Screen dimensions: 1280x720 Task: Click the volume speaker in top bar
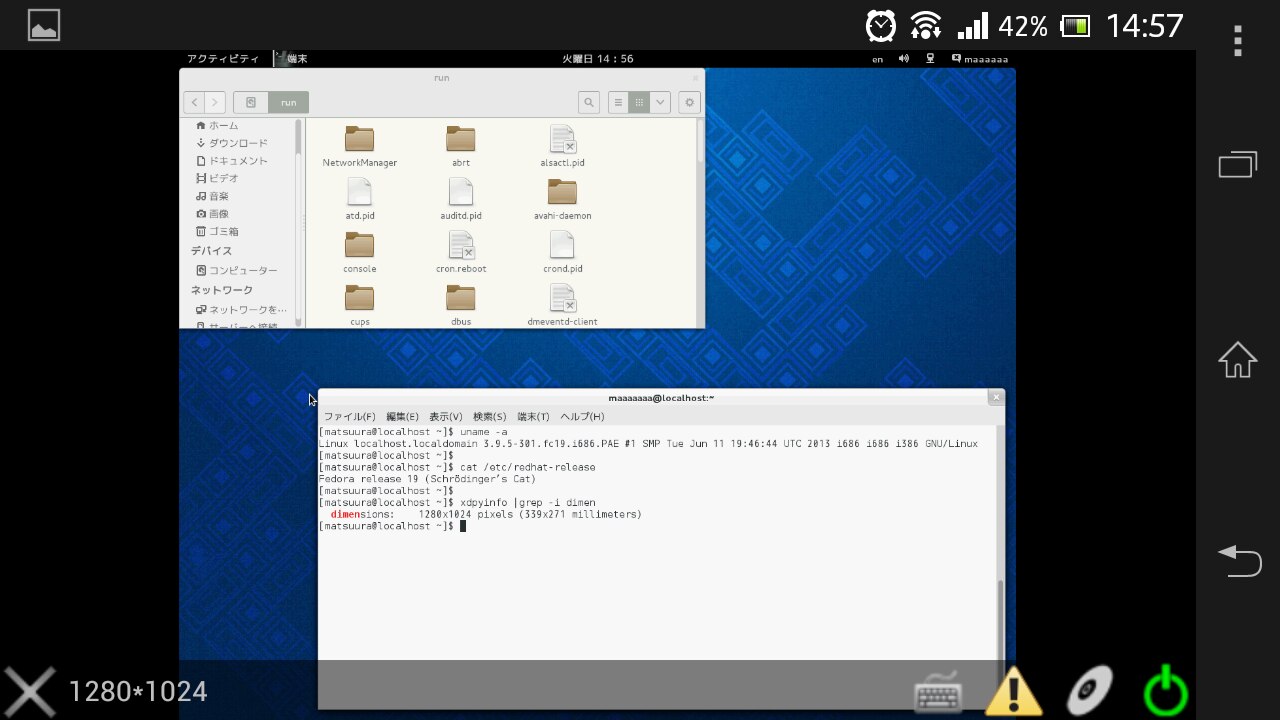(x=904, y=59)
